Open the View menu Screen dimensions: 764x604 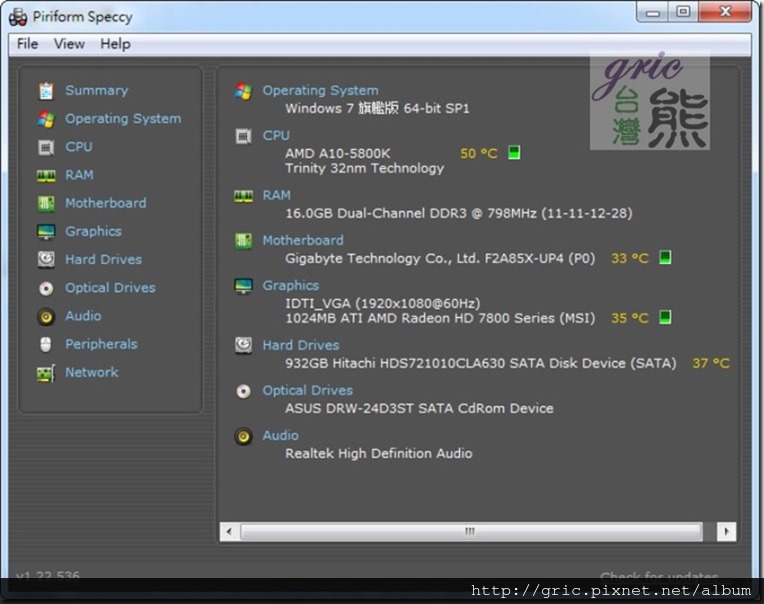69,44
